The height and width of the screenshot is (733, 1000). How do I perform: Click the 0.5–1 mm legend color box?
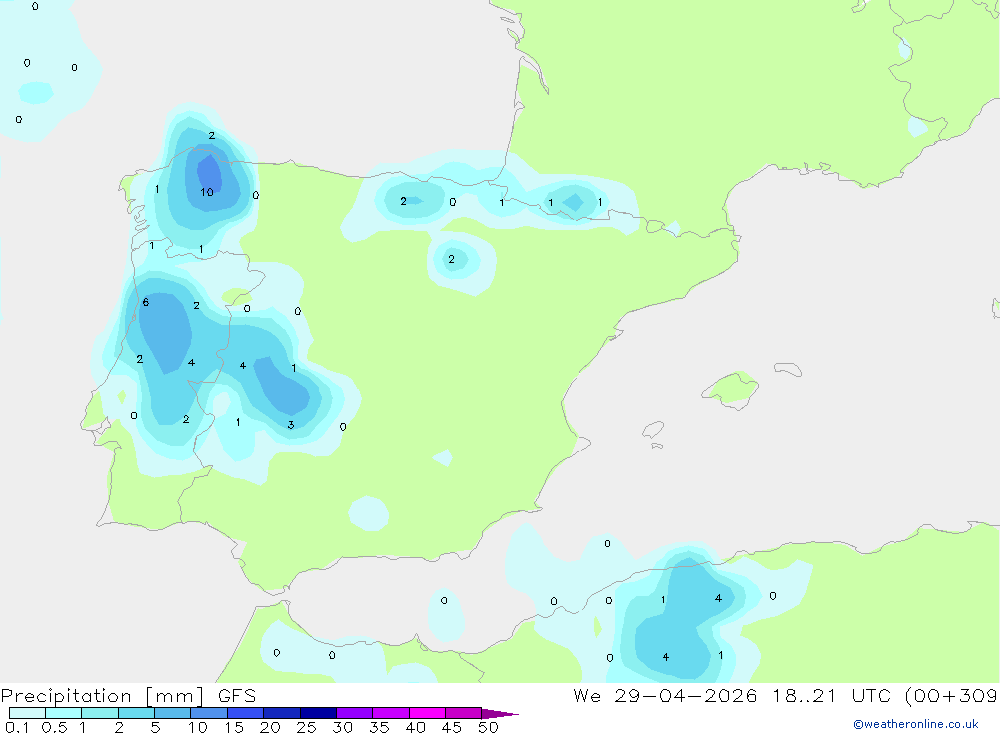pyautogui.click(x=64, y=713)
